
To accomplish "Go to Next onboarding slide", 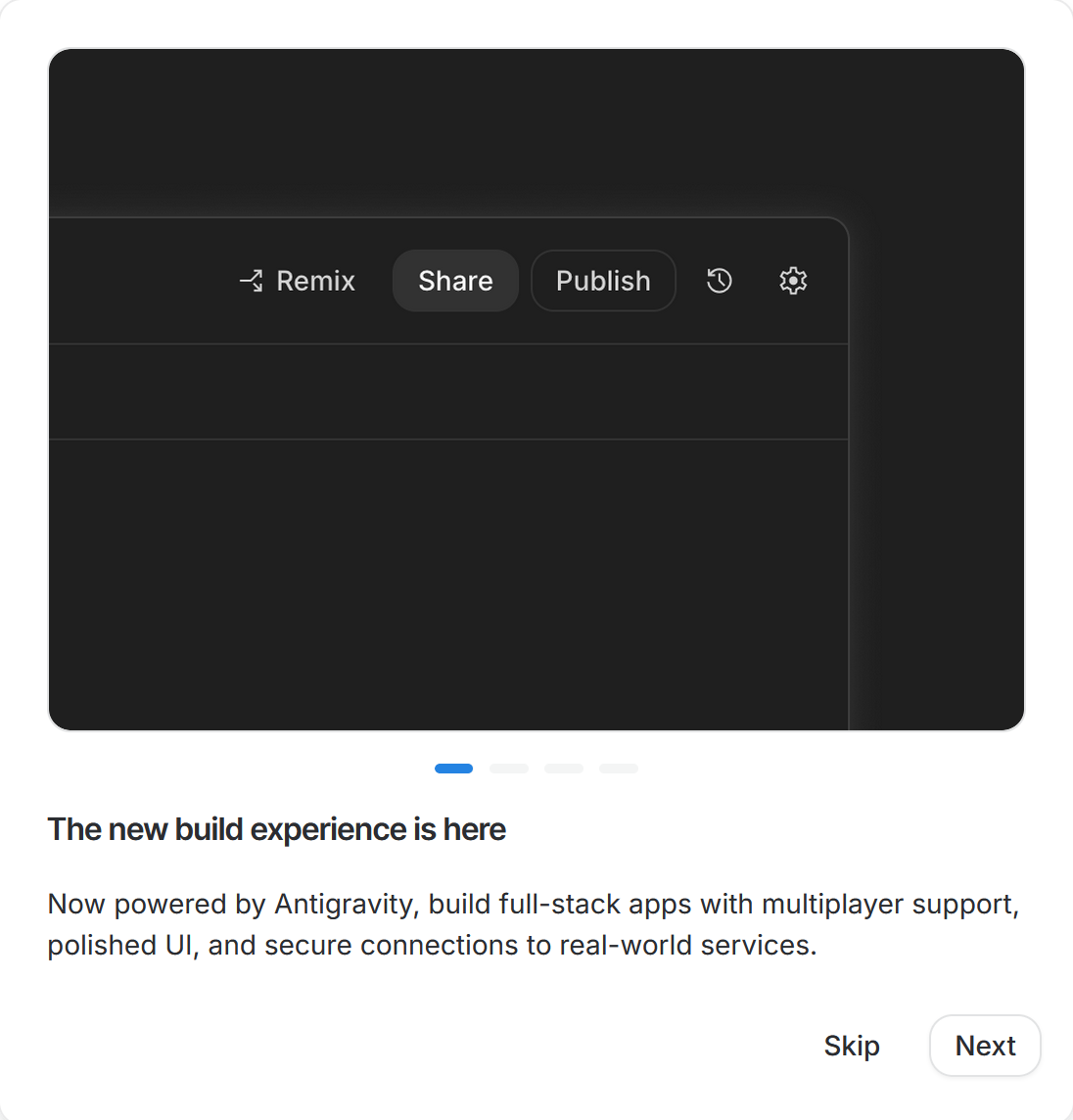I will (985, 1046).
